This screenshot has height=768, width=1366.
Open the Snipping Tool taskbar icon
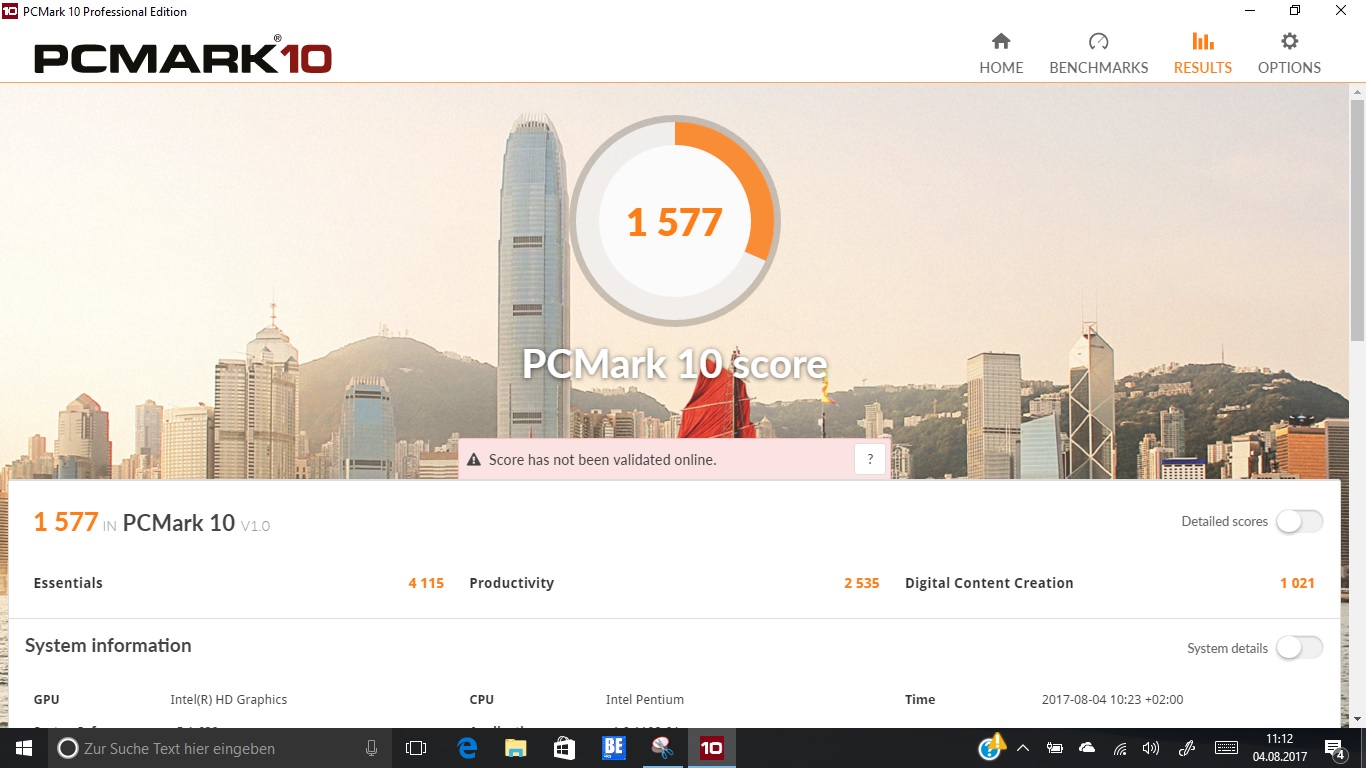(662, 748)
